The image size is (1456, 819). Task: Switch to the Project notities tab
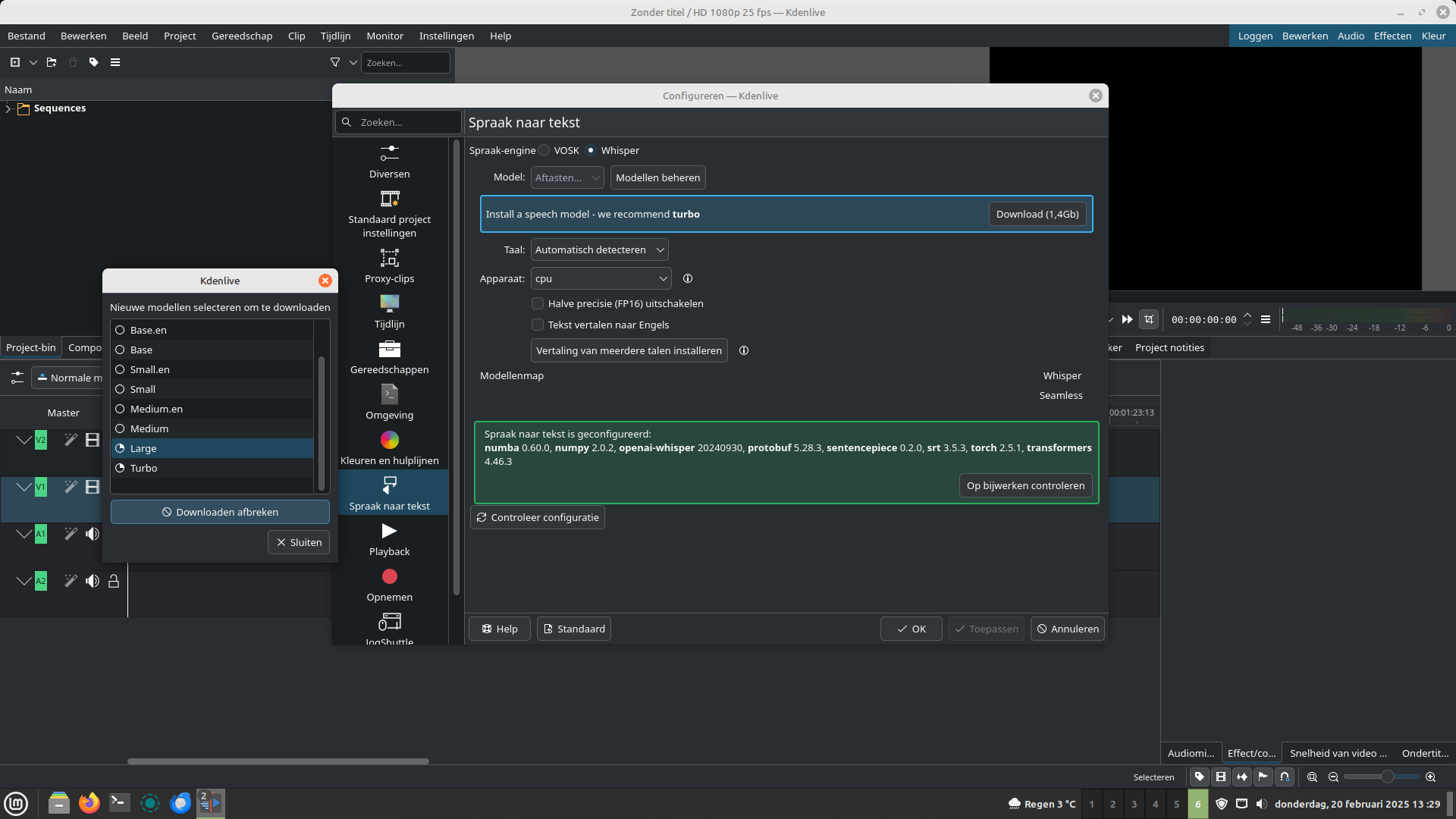pos(1169,347)
